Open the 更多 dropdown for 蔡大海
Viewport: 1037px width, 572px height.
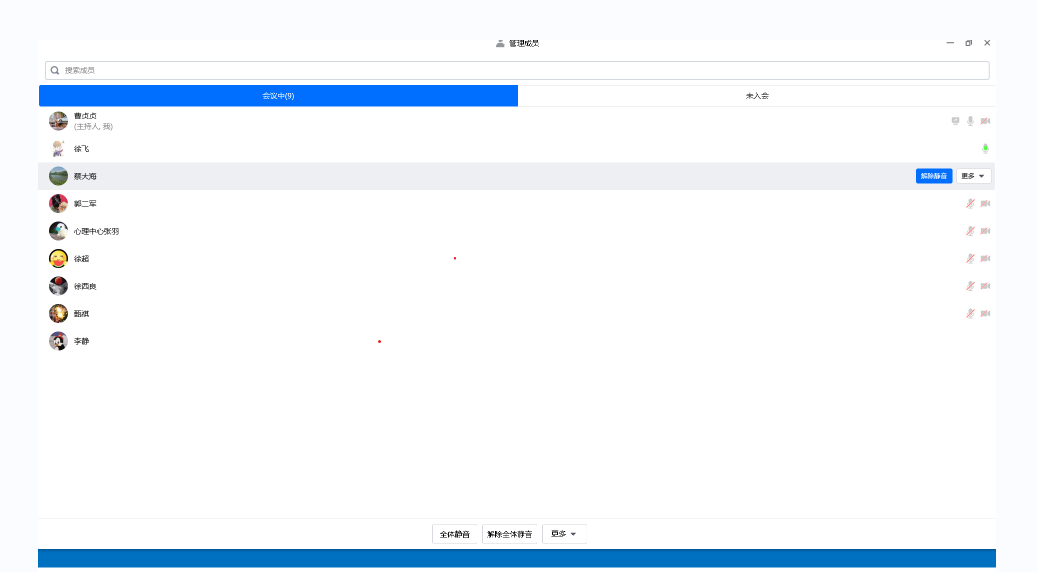[973, 176]
